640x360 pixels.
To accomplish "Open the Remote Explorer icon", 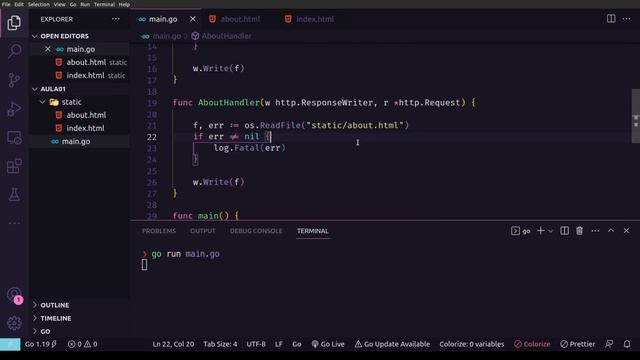I will 14,138.
